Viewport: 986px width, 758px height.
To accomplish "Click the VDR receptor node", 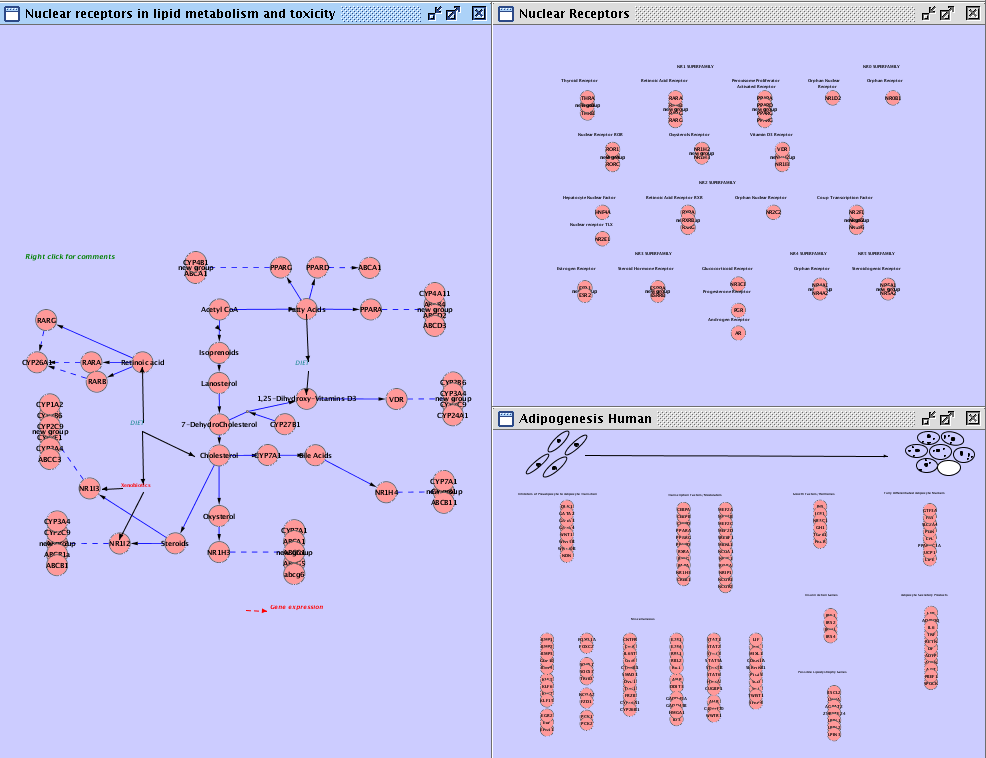I will tap(396, 399).
